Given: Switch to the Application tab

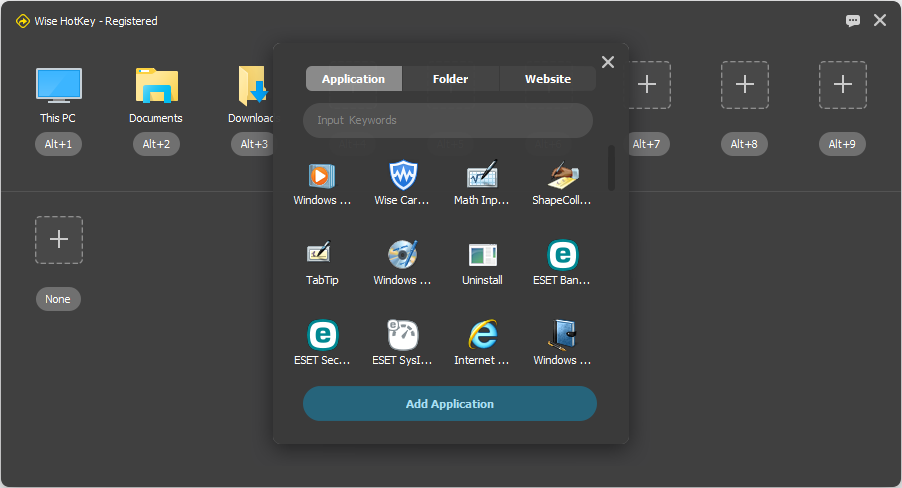Looking at the screenshot, I should (353, 79).
